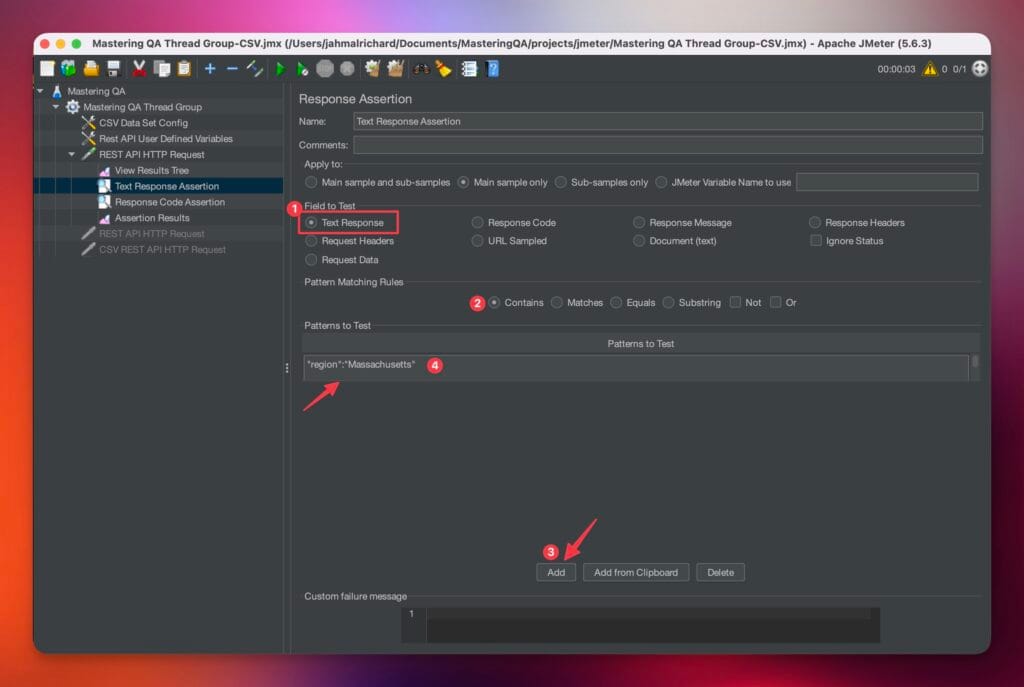Open the Function Helper dialog icon
This screenshot has height=687, width=1024.
[x=469, y=69]
